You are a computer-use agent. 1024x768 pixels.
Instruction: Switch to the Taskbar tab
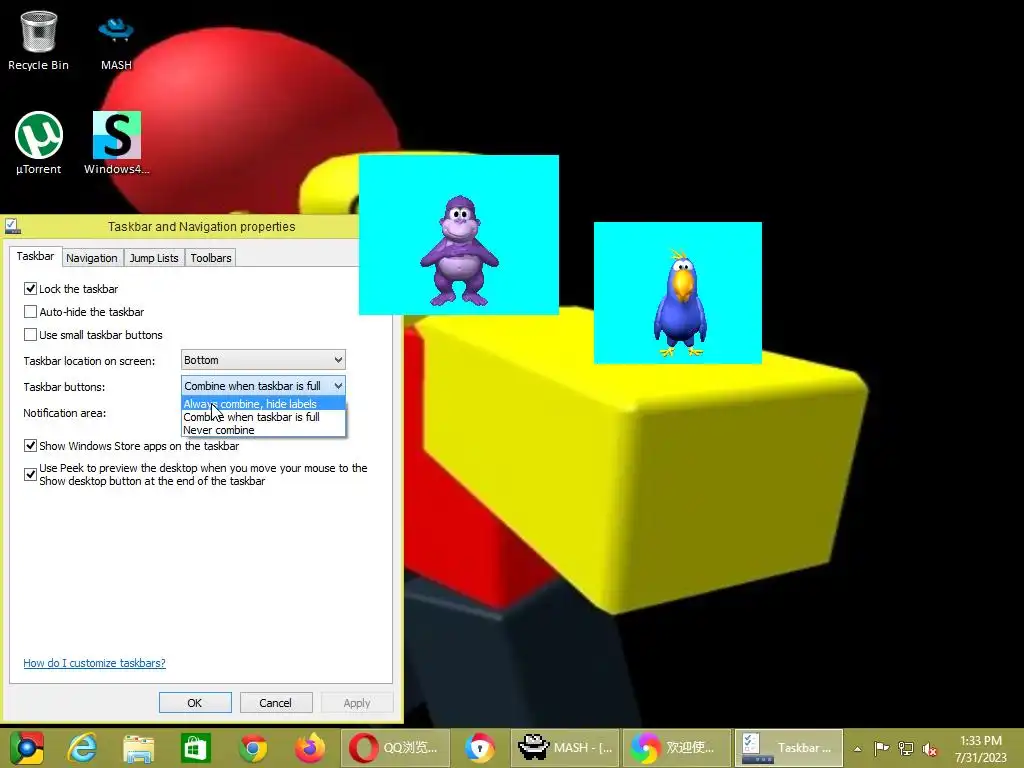coord(35,256)
